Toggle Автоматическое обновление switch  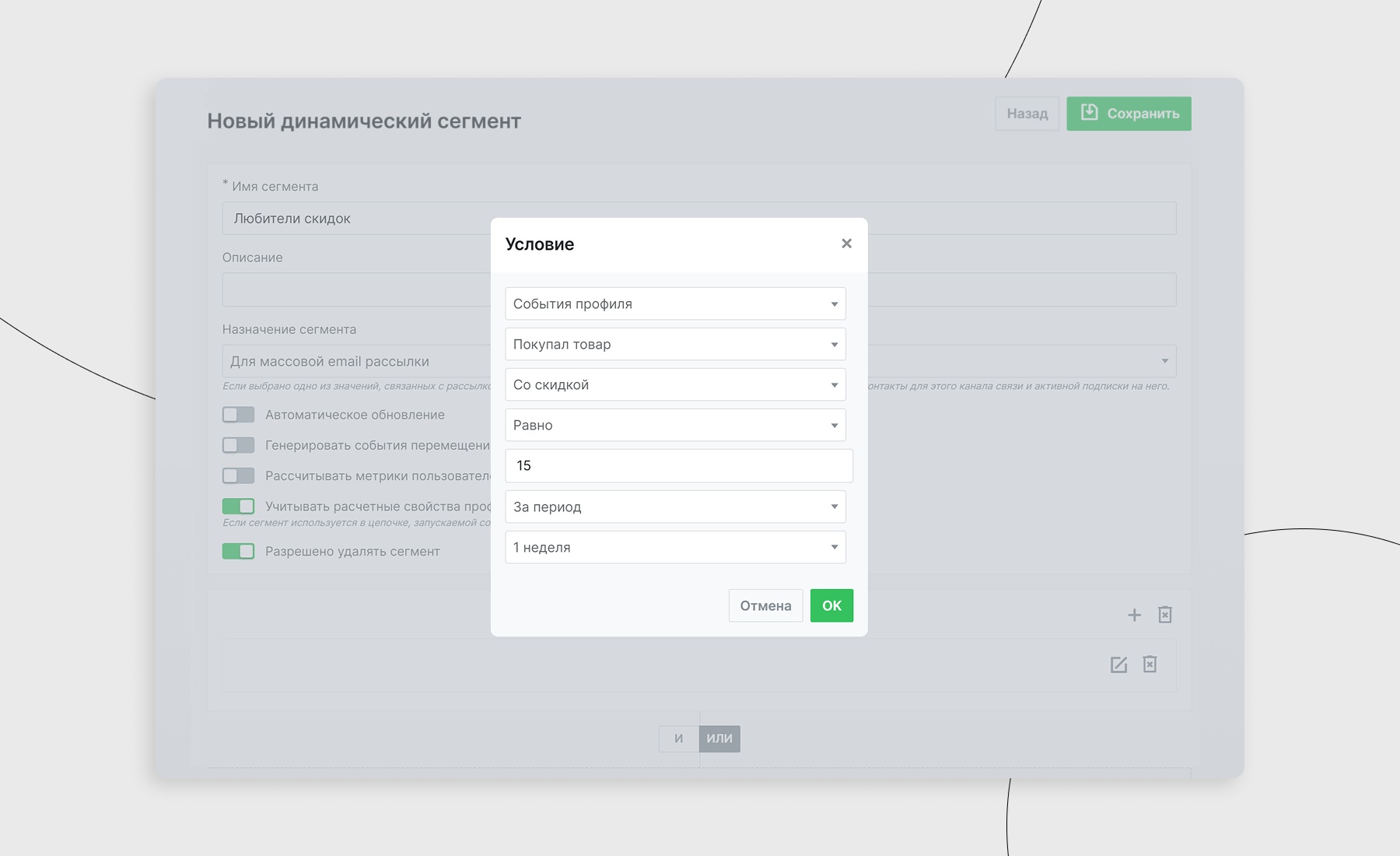point(238,415)
